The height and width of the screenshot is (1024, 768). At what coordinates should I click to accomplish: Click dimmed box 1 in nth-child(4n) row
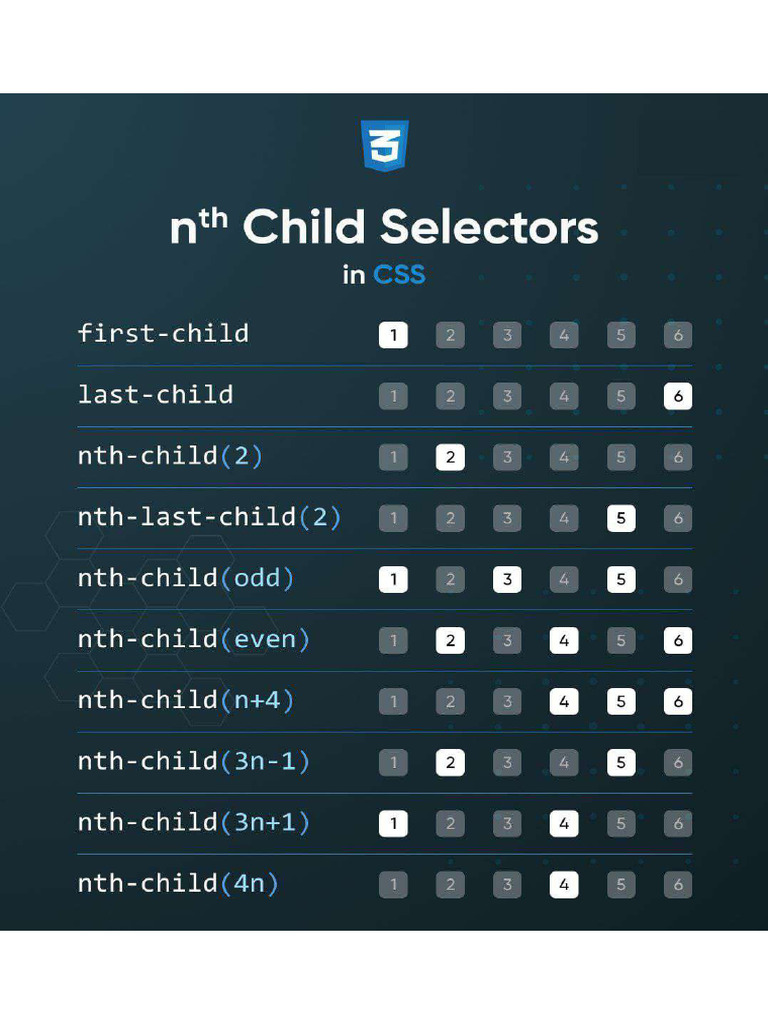pos(393,884)
